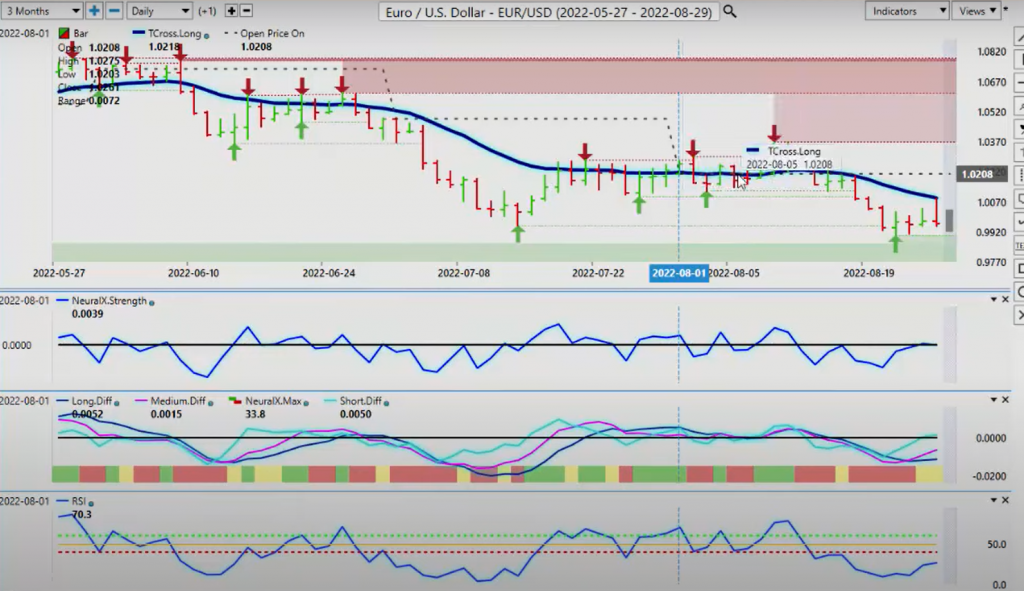Close the NeuralX.Strength indicator panel
1024x591 pixels.
1006,300
